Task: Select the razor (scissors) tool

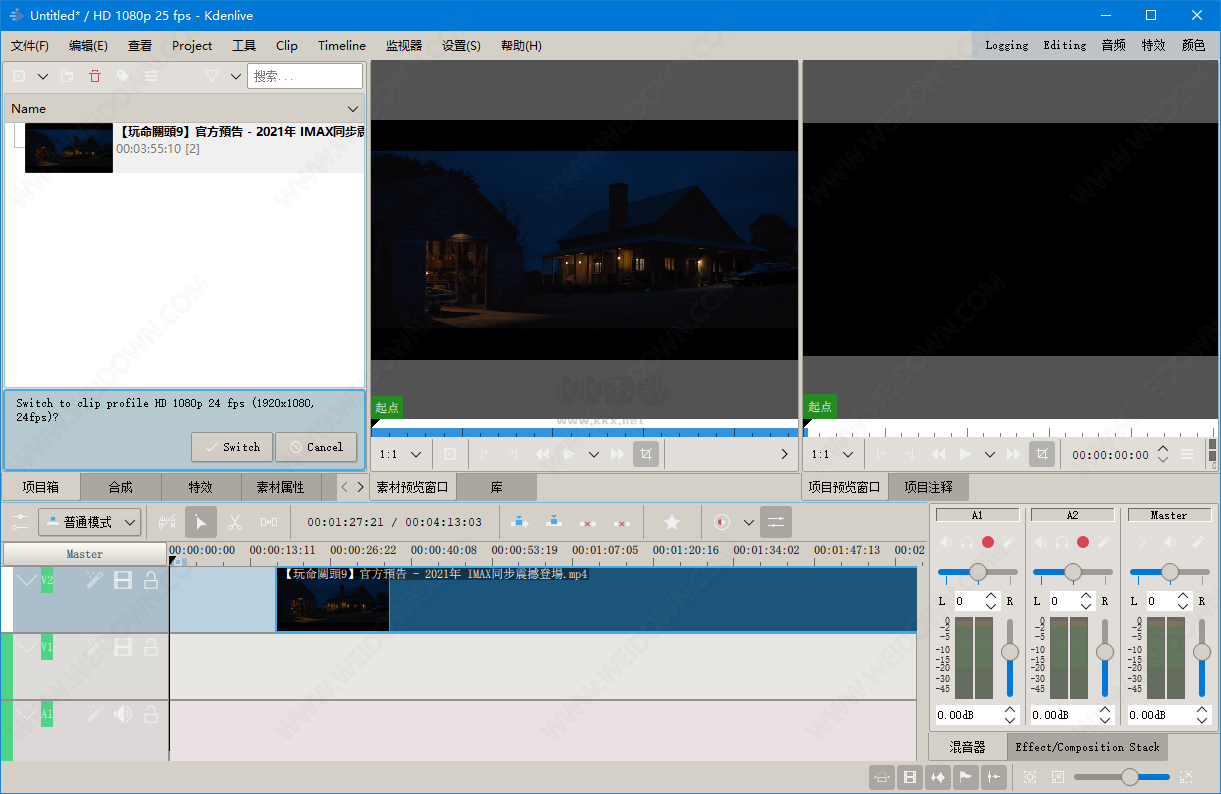Action: 235,522
